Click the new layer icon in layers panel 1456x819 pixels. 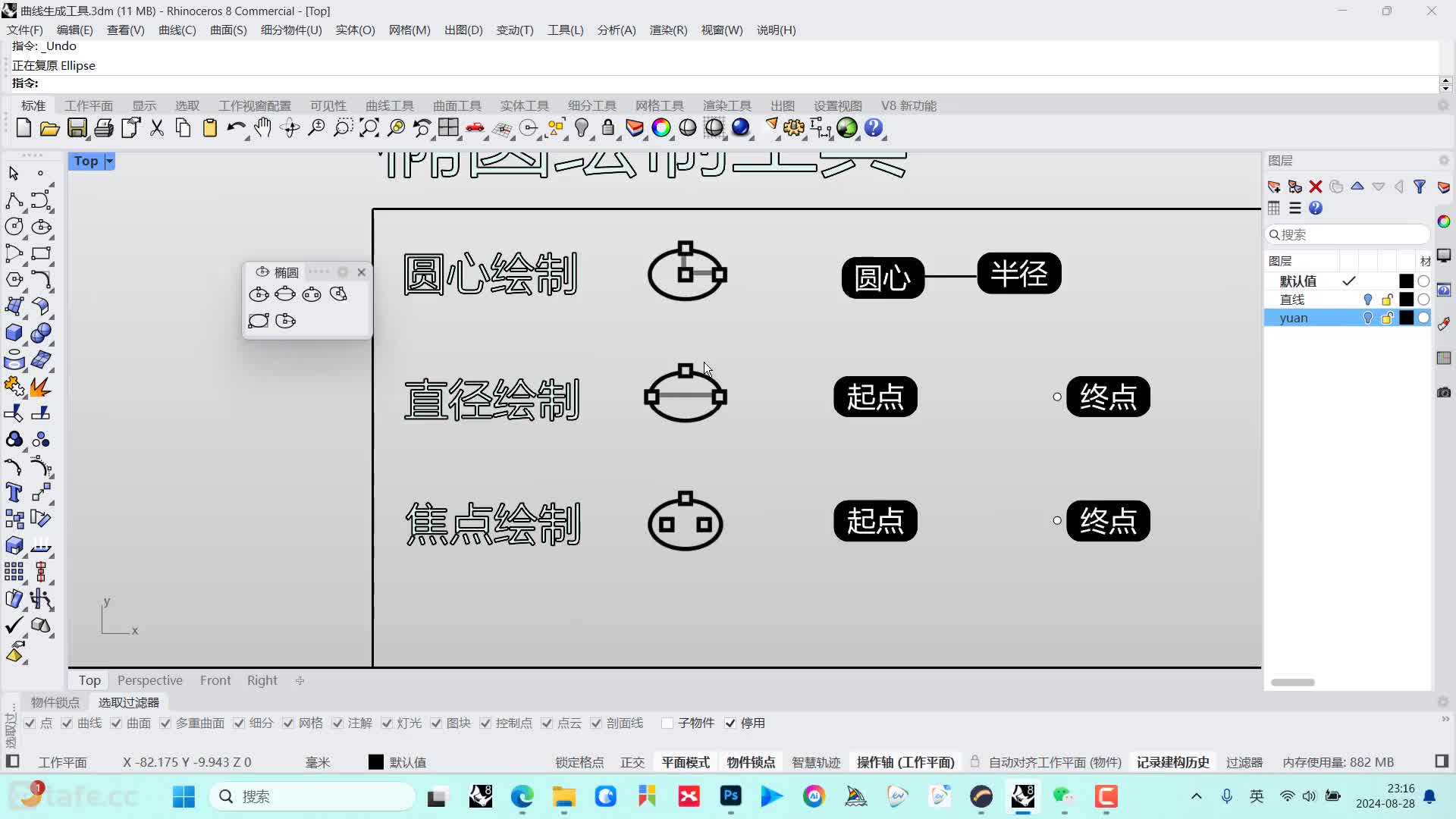tap(1274, 187)
